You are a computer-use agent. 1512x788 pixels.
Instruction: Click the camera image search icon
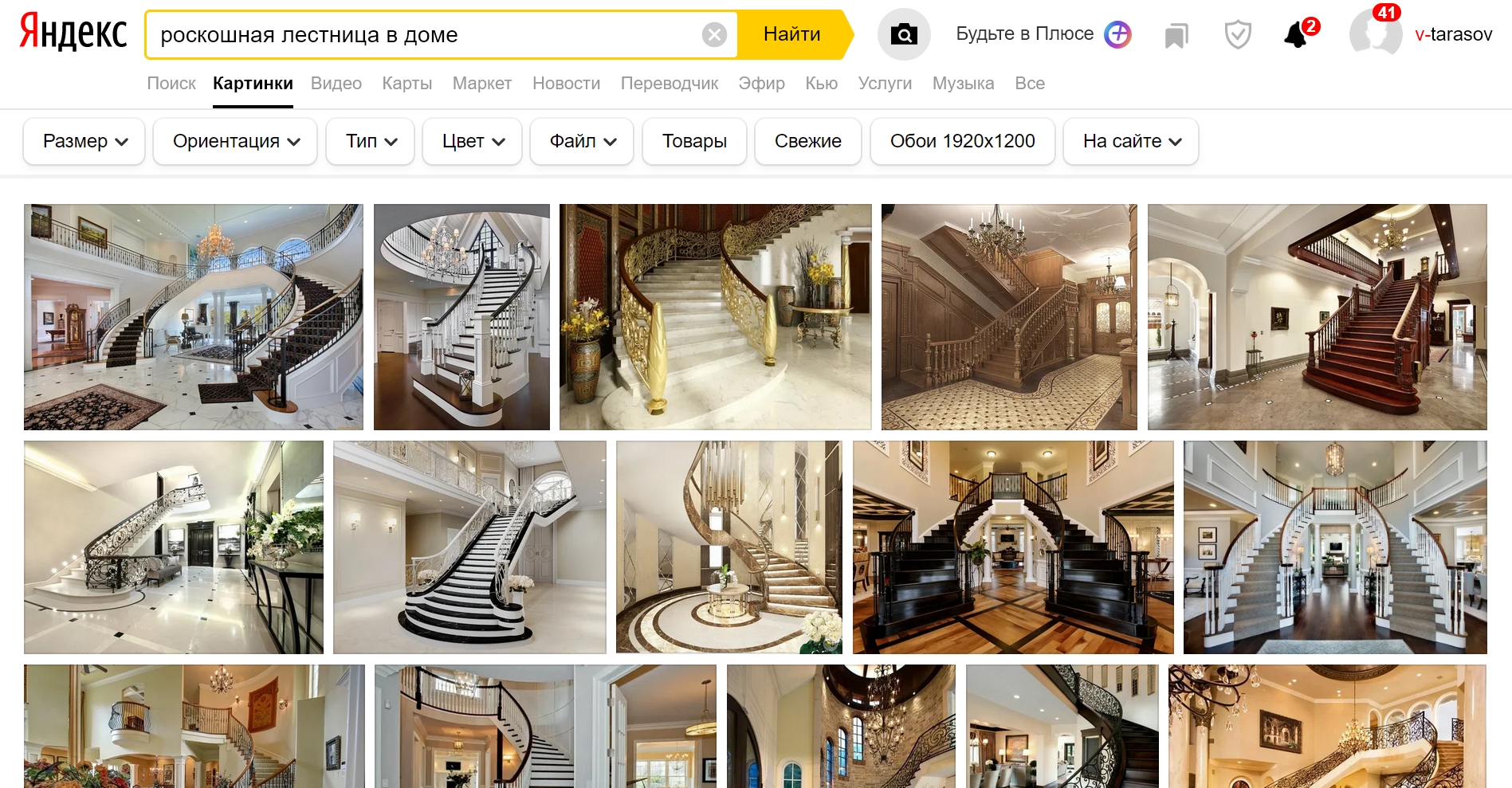(904, 34)
